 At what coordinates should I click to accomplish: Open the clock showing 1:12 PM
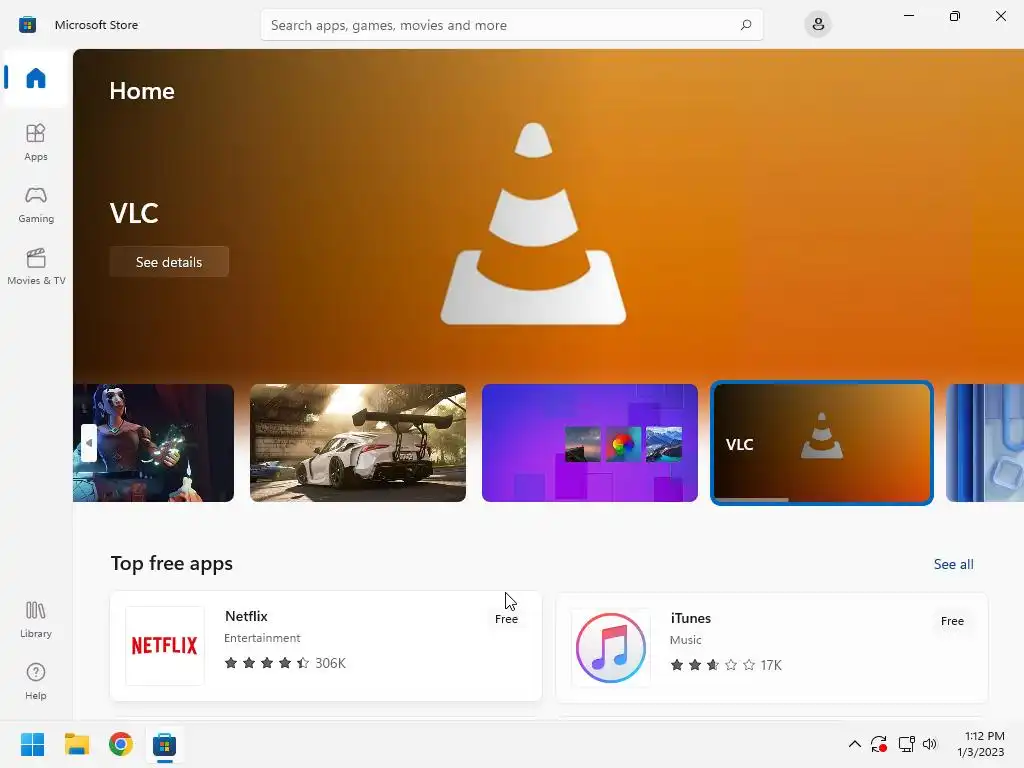click(x=981, y=744)
